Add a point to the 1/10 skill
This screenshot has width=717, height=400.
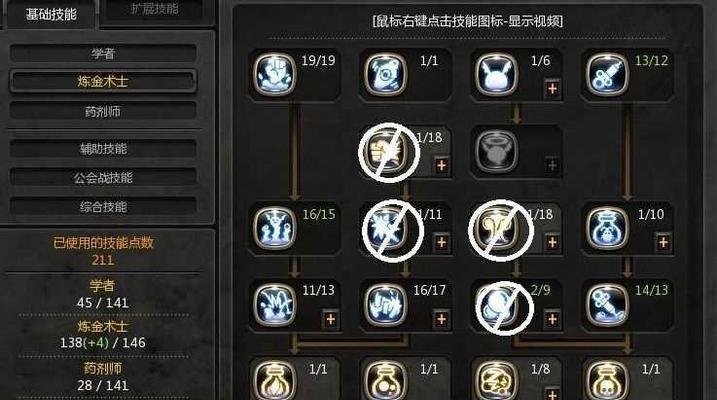pyautogui.click(x=663, y=242)
